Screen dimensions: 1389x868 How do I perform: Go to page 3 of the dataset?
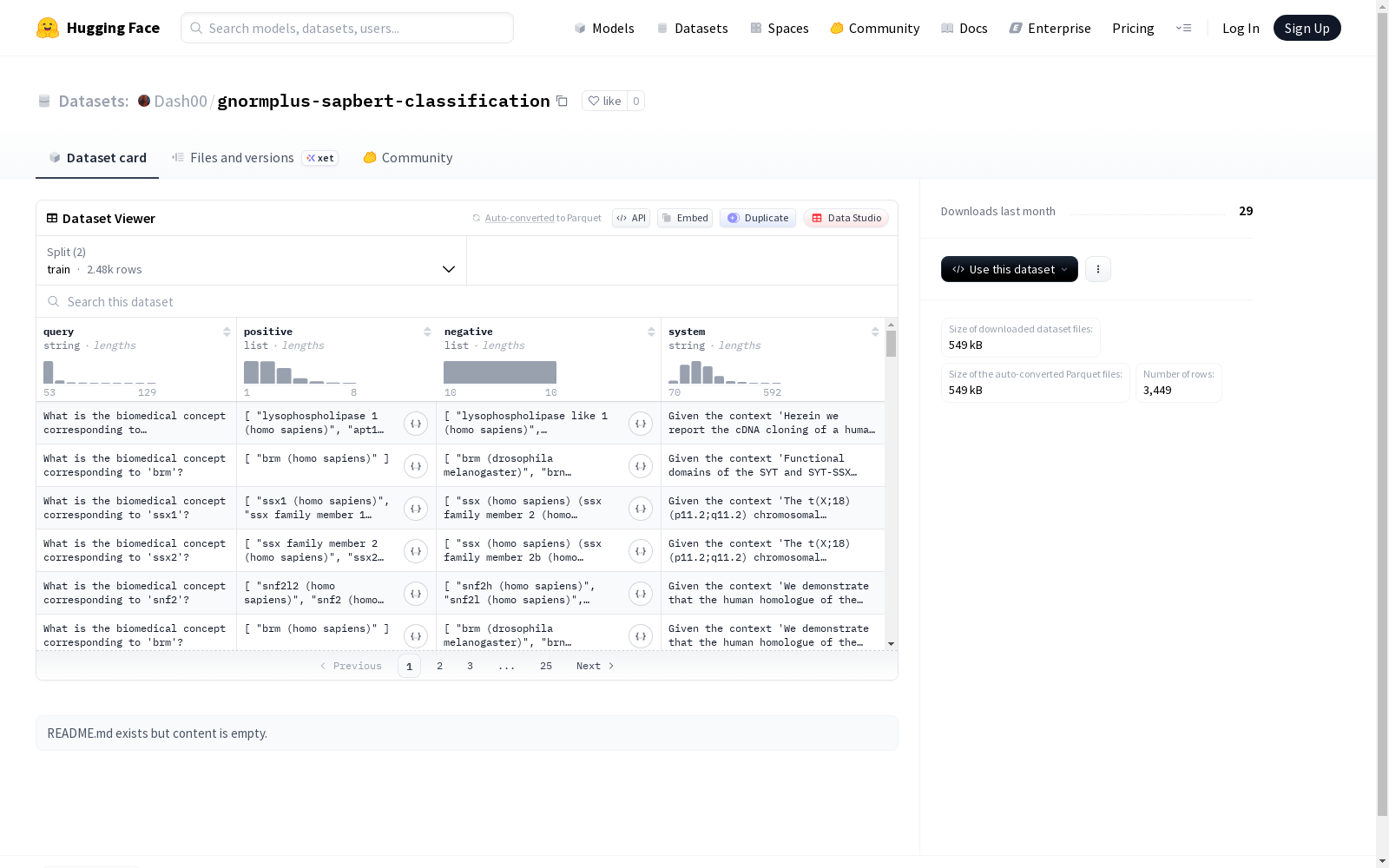471,666
